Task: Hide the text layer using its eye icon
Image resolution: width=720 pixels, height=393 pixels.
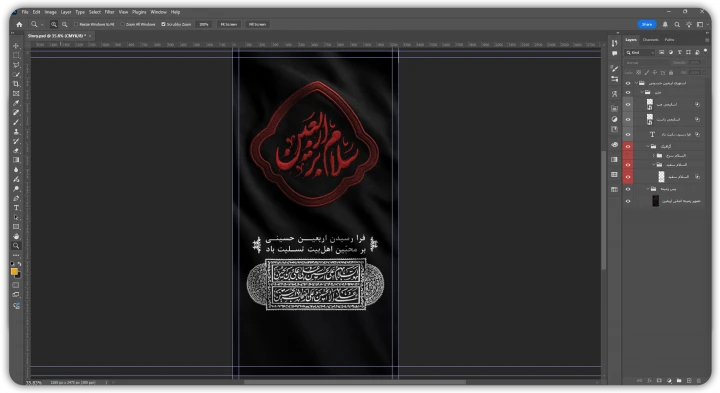Action: 628,135
